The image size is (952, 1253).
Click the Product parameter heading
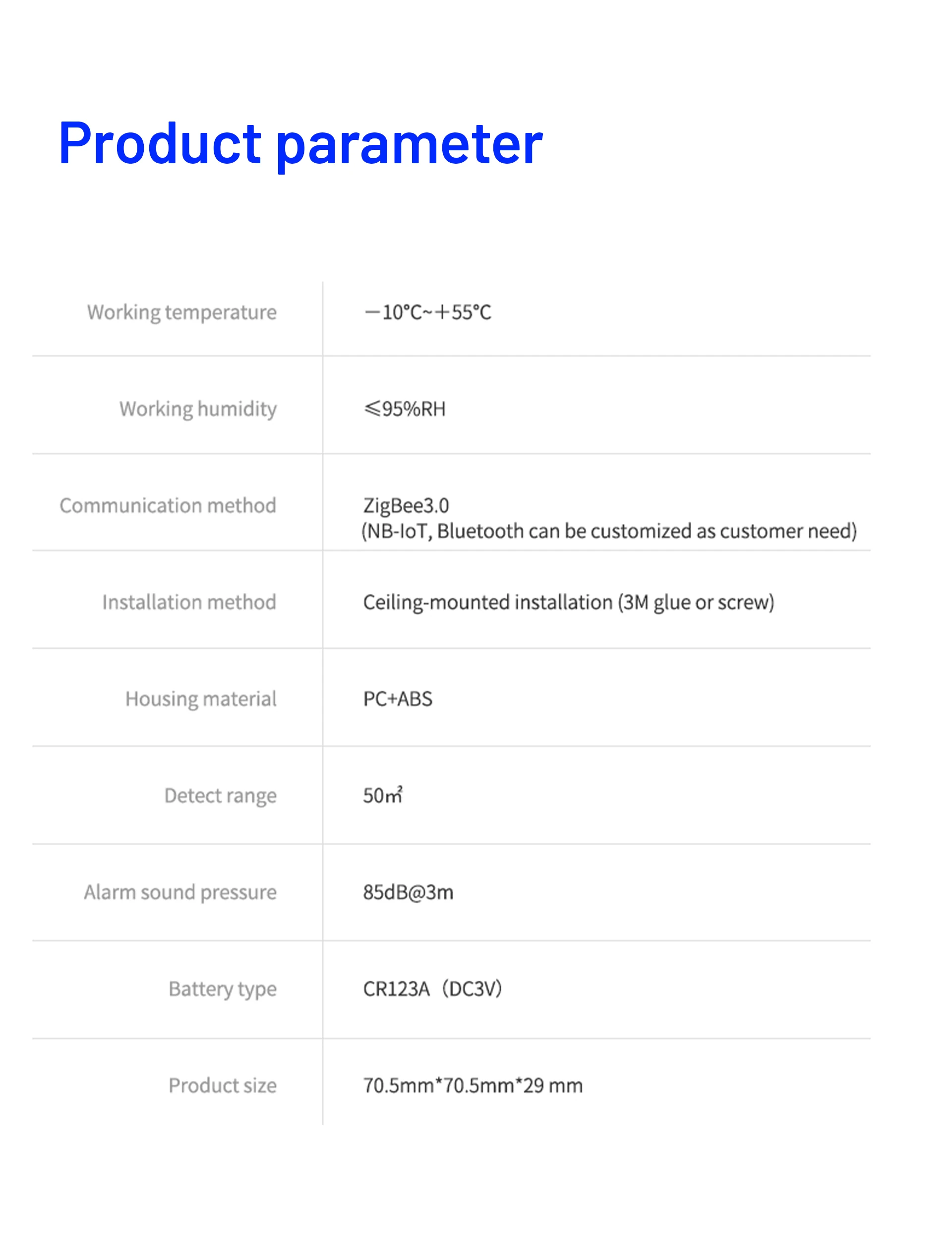pos(301,145)
